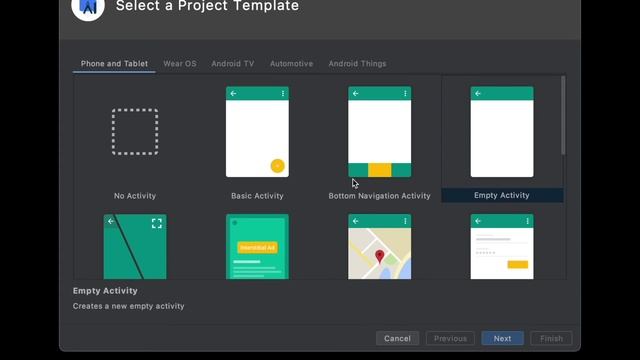The image size is (640, 360).
Task: Pick the Bottom Navigation Activity thumbnail
Action: [x=380, y=132]
